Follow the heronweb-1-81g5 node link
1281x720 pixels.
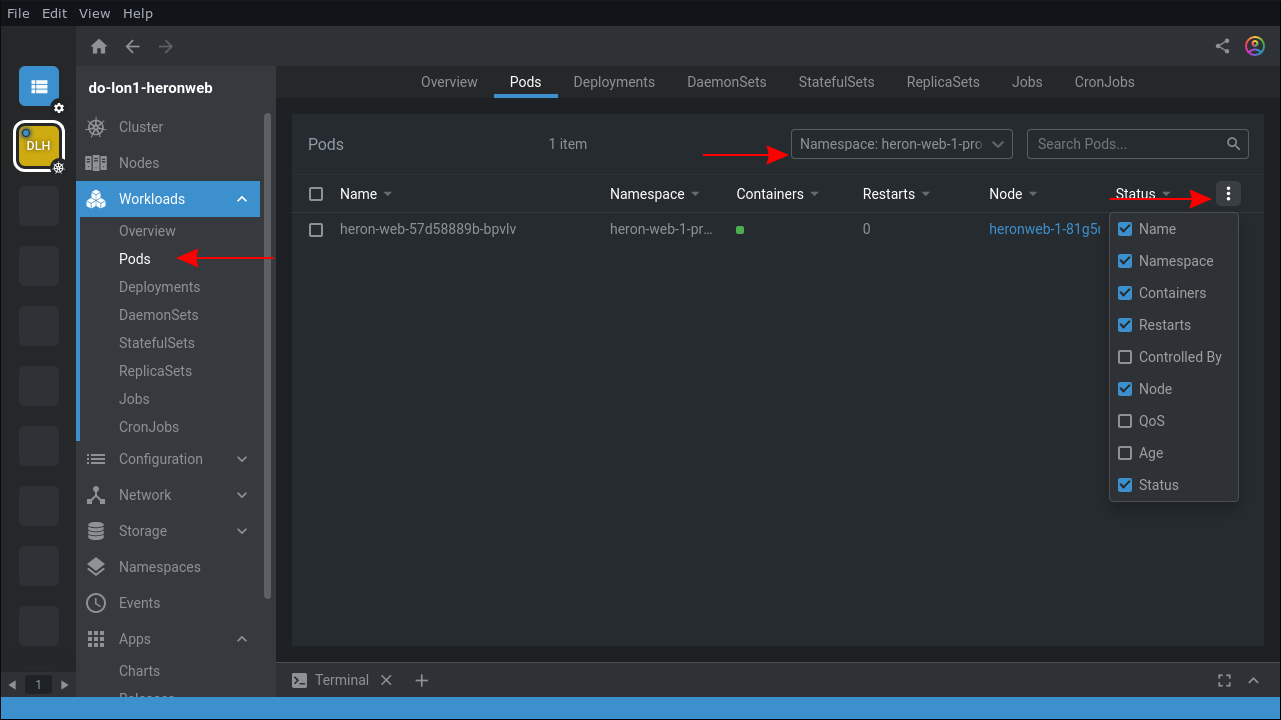(1045, 229)
